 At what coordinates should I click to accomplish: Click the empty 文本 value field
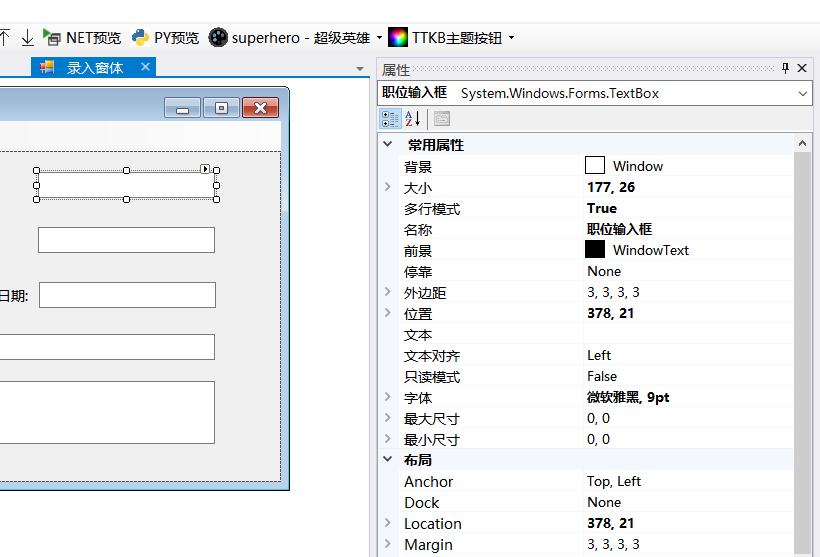pyautogui.click(x=688, y=334)
